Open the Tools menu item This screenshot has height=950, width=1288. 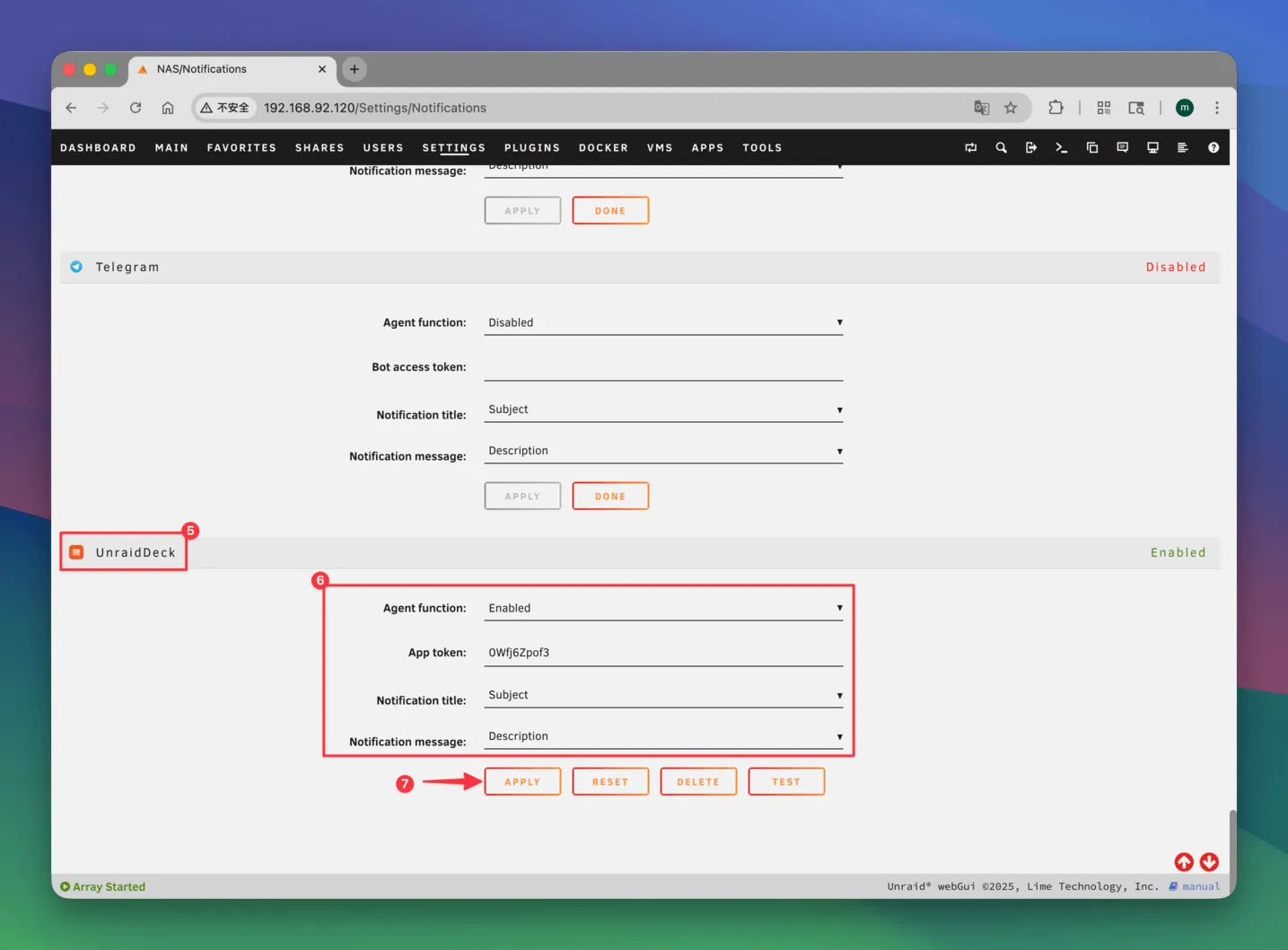tap(762, 147)
